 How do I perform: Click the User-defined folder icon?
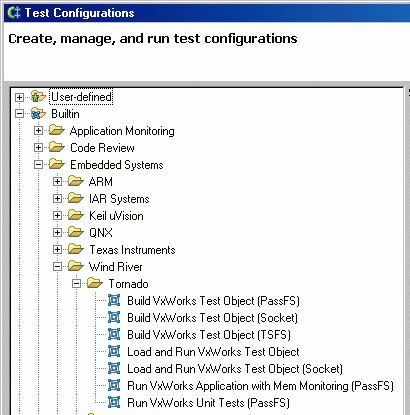38,97
